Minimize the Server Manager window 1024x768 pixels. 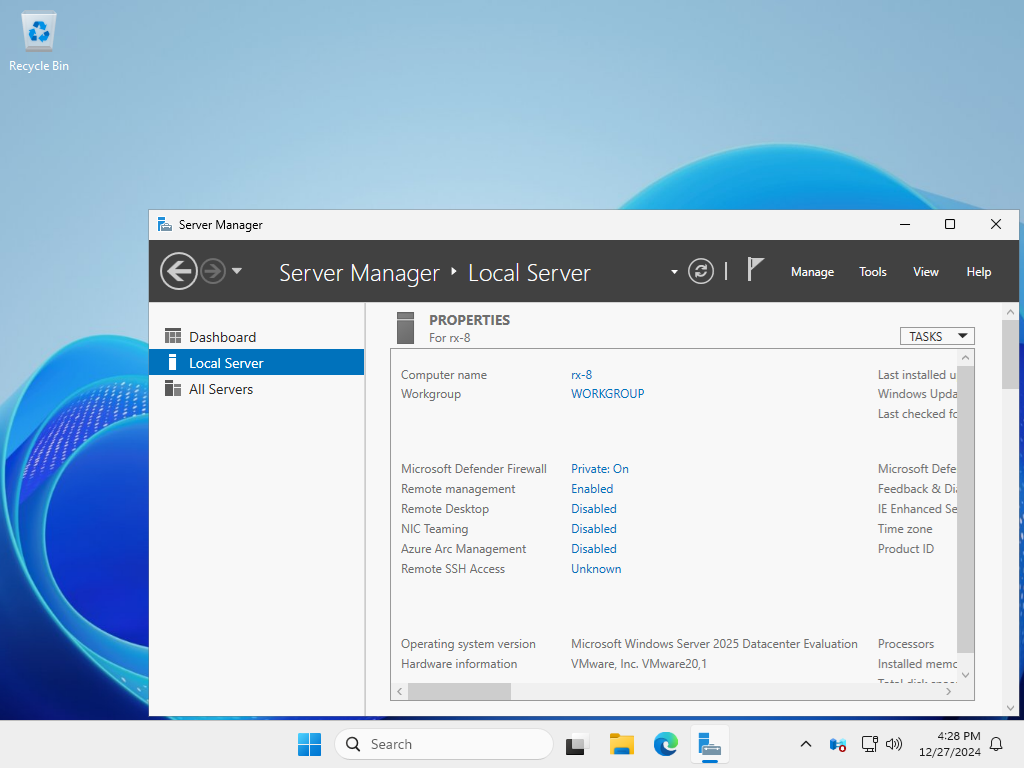click(905, 225)
